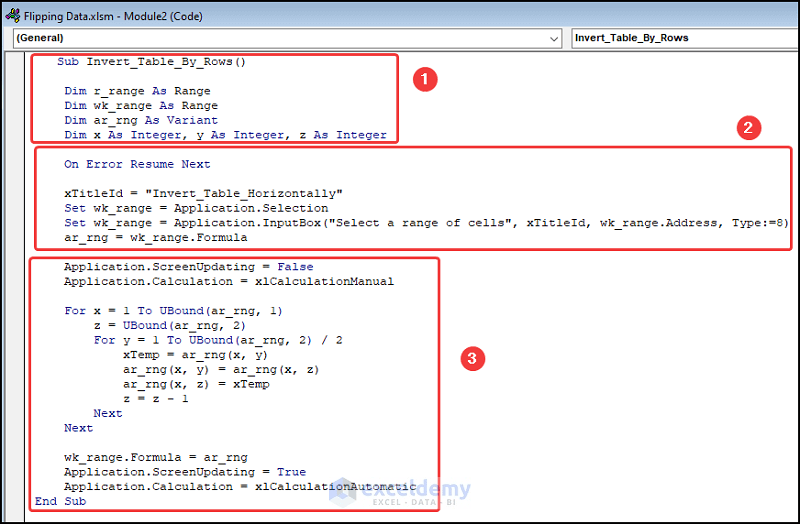This screenshot has height=524, width=800.
Task: Click the 'Dim r_range As Range' line
Action: click(x=137, y=91)
